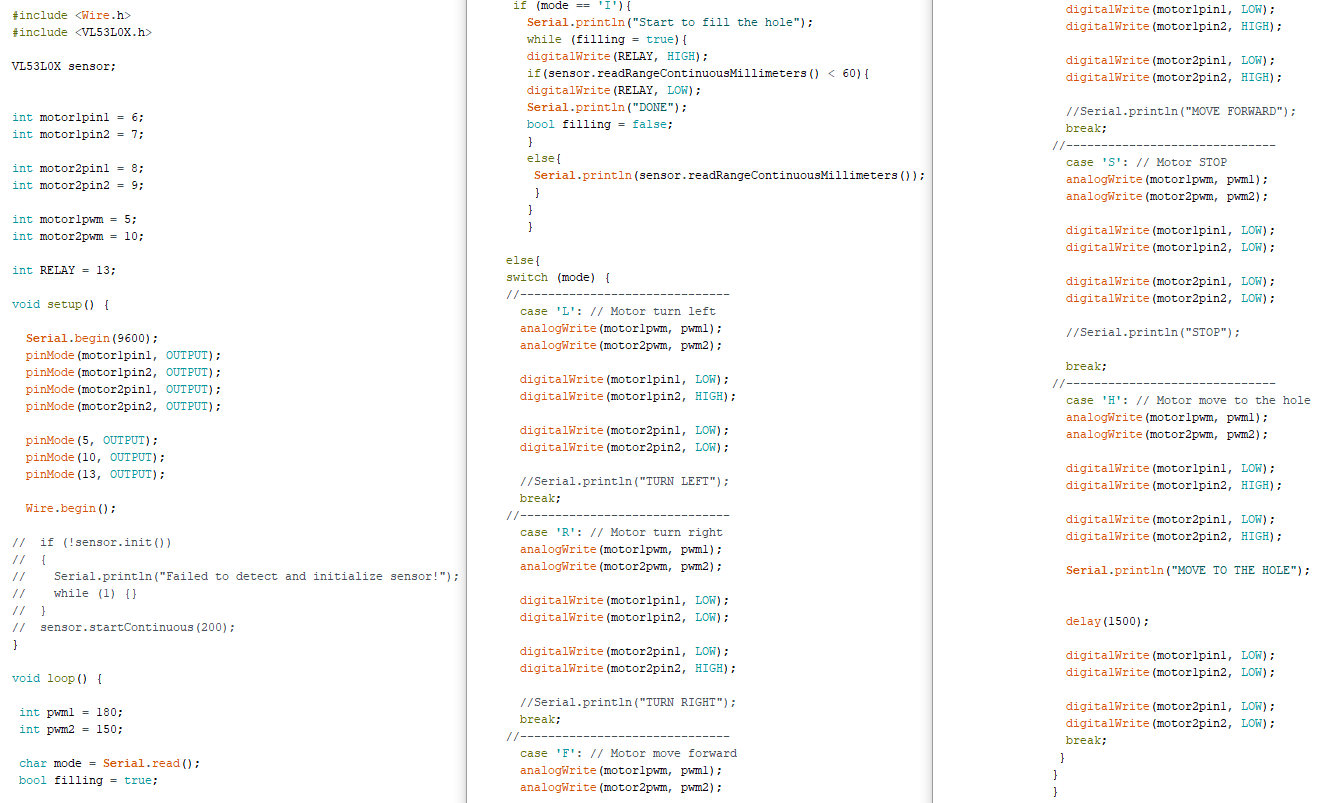The height and width of the screenshot is (803, 1321).
Task: Click the #include <VL53L0X.h> line
Action: (x=81, y=32)
